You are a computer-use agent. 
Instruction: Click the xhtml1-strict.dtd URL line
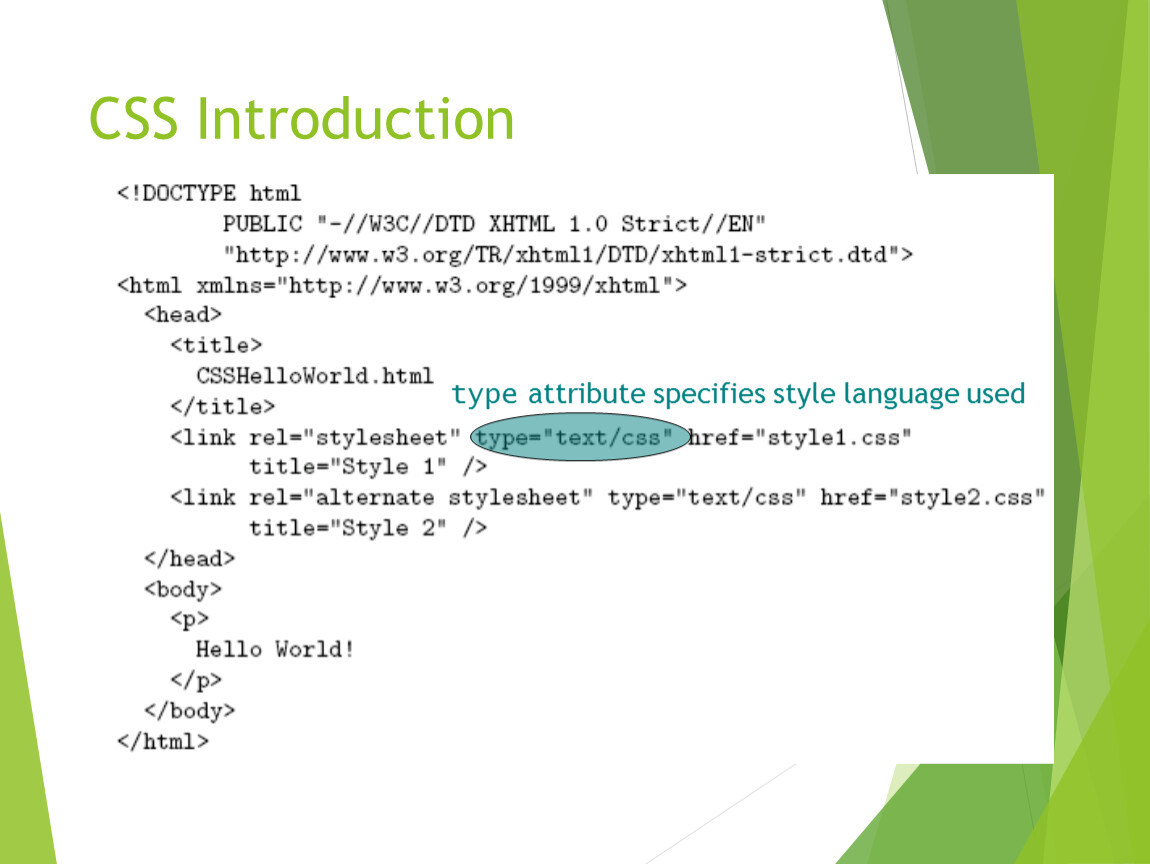pyautogui.click(x=568, y=255)
